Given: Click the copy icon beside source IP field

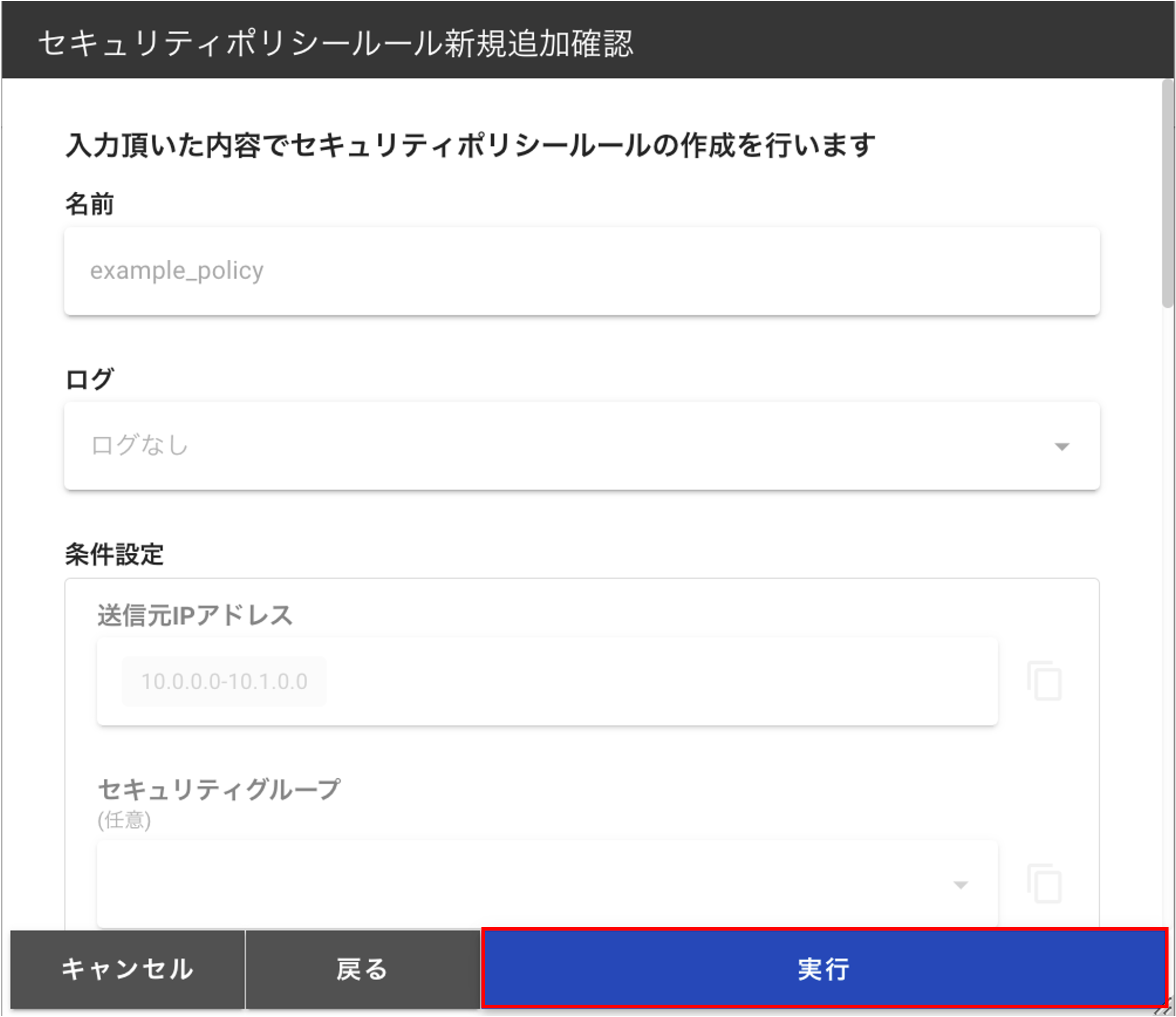Looking at the screenshot, I should (1044, 681).
